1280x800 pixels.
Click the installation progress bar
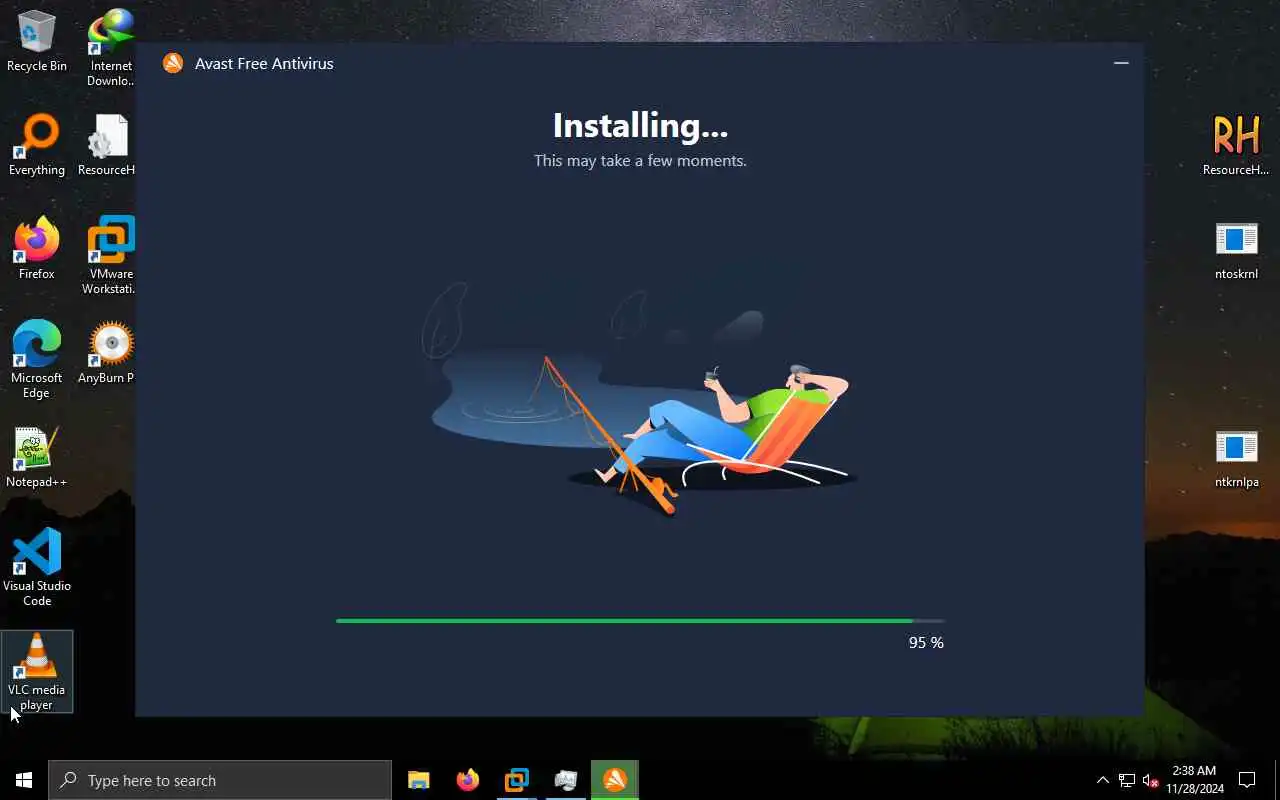pyautogui.click(x=640, y=621)
